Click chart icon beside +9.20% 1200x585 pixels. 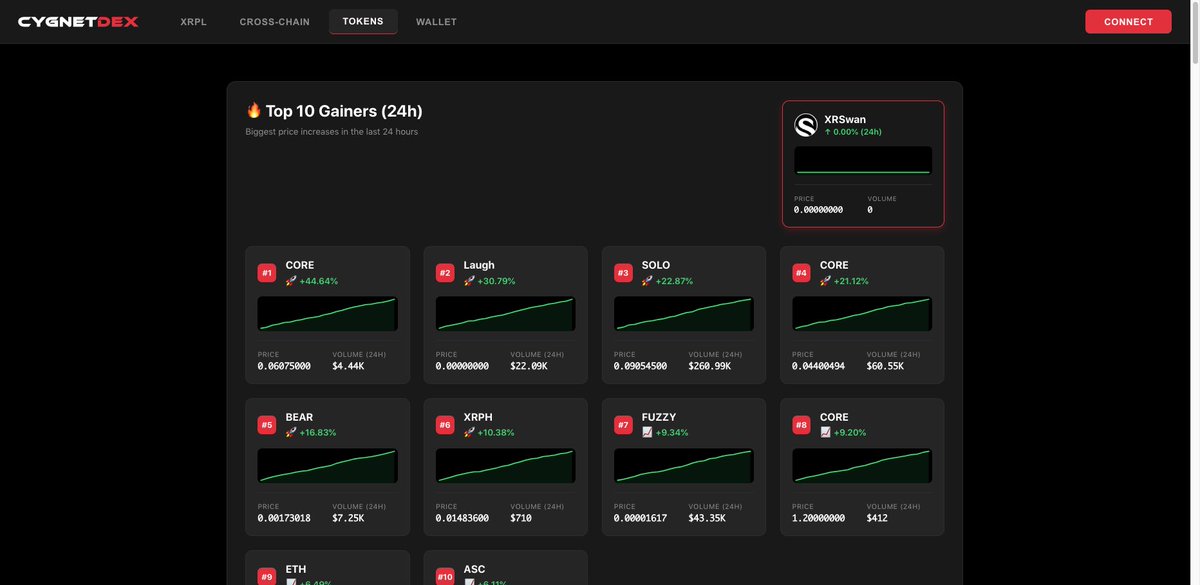click(825, 433)
